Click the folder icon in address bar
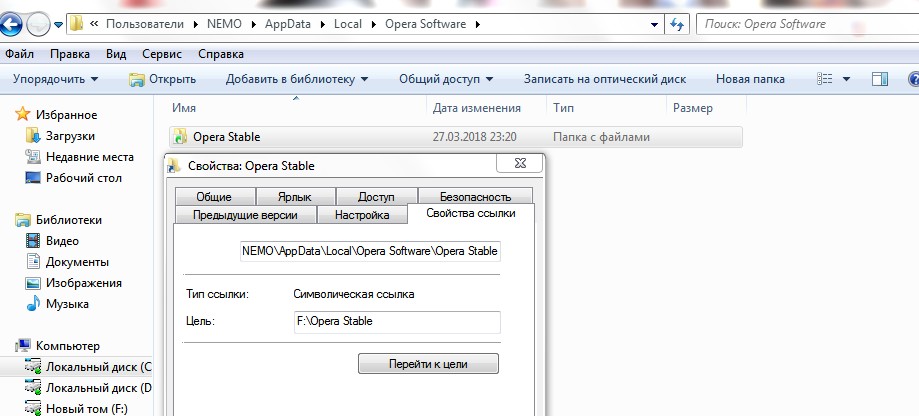Image resolution: width=919 pixels, height=416 pixels. (x=77, y=25)
